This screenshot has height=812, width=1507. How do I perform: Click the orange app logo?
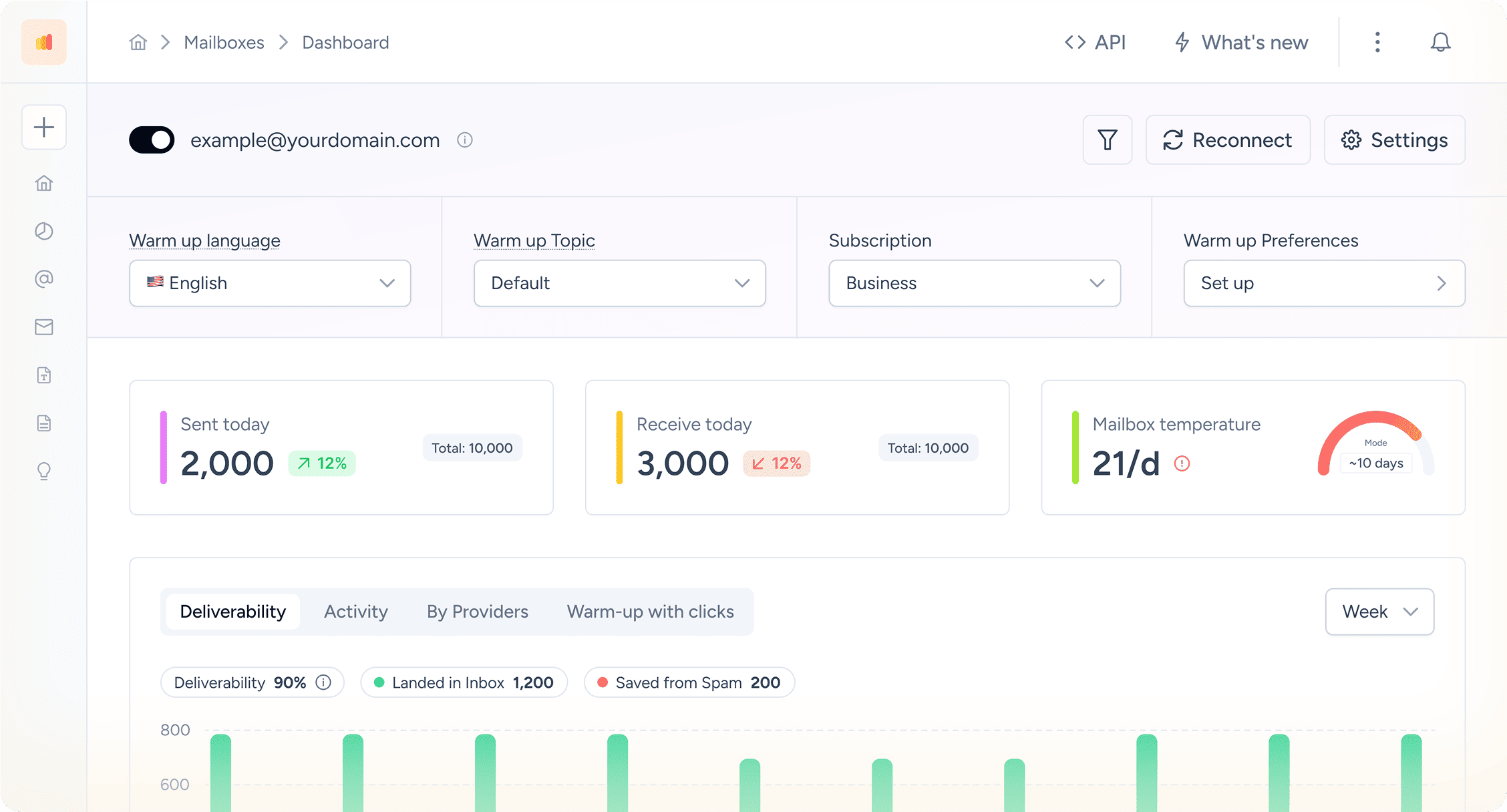pos(44,42)
